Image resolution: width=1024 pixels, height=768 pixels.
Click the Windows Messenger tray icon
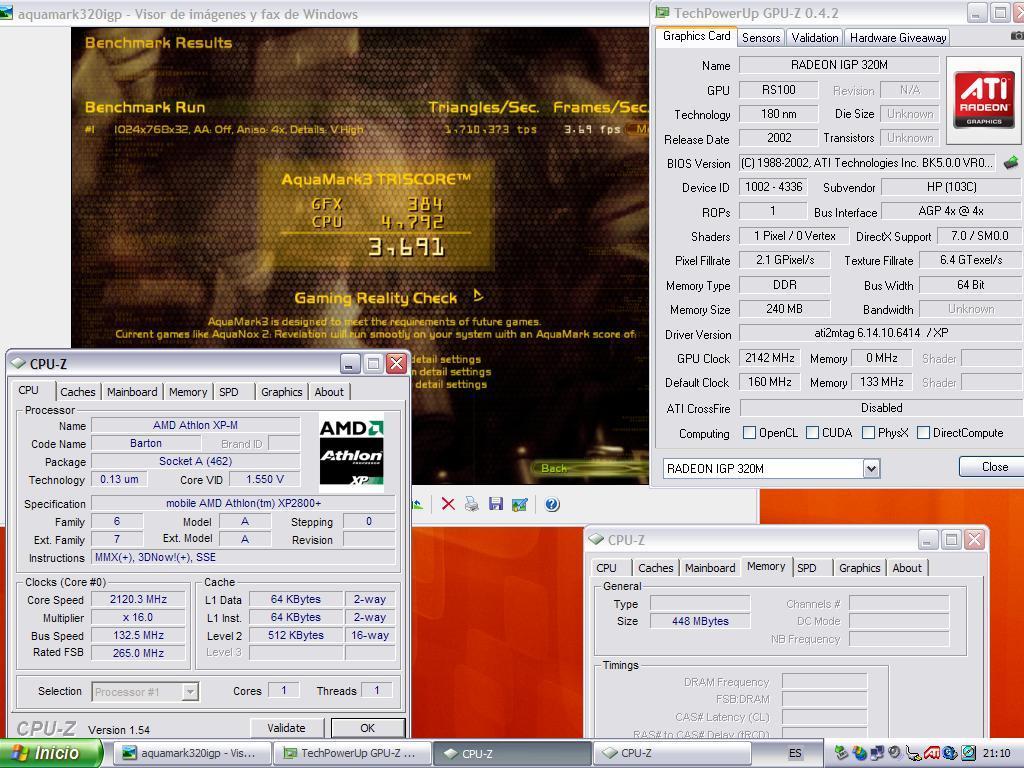tap(859, 754)
